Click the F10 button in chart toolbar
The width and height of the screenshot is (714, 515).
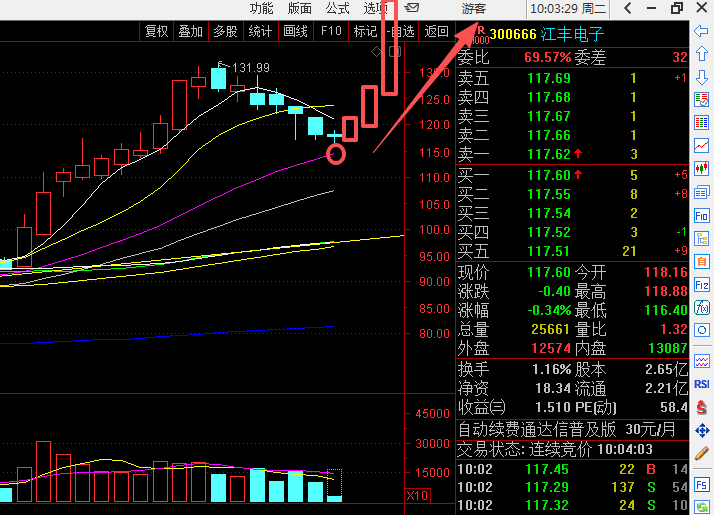tap(331, 31)
